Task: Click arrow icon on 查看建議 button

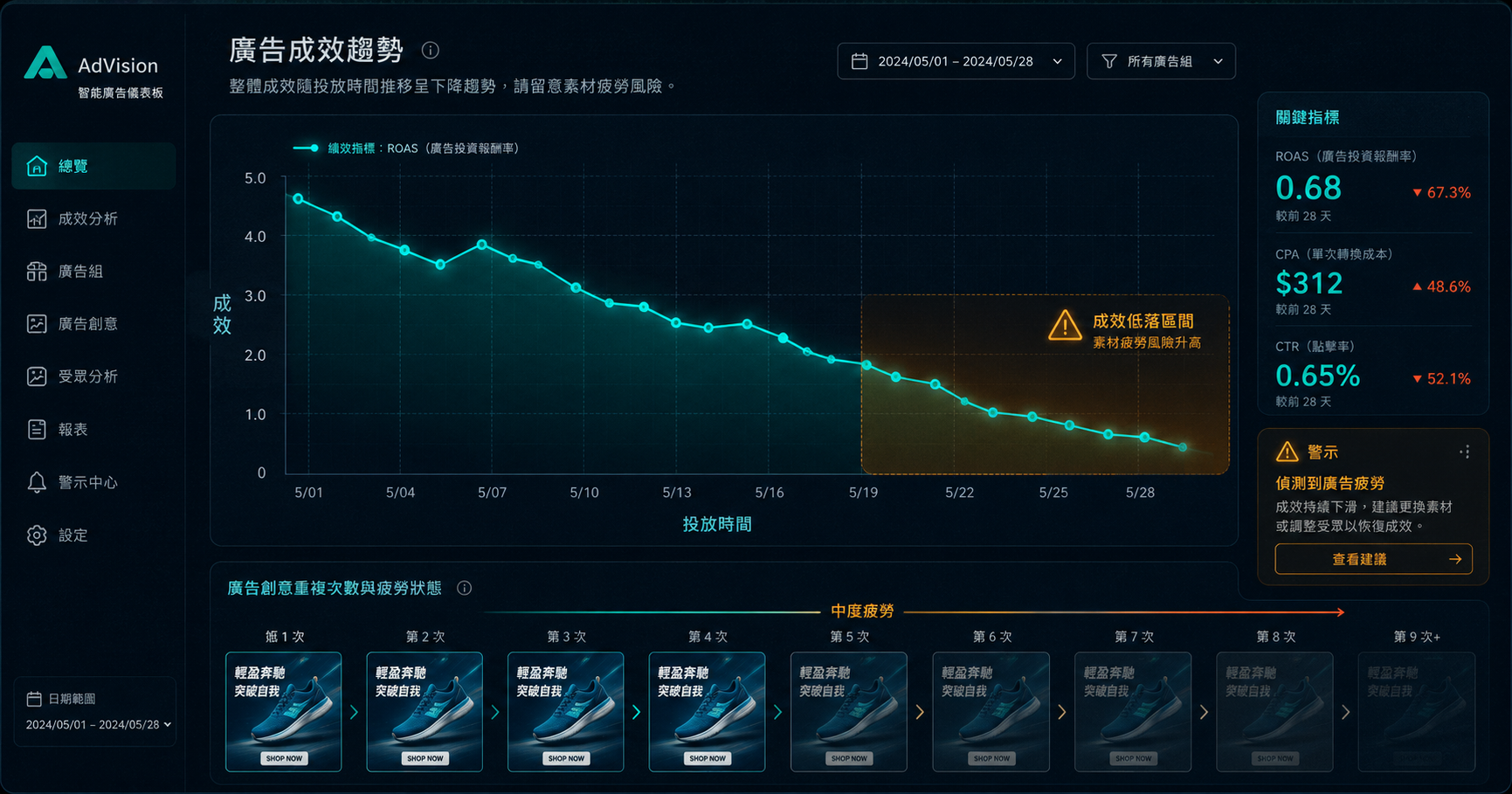Action: coord(1455,559)
